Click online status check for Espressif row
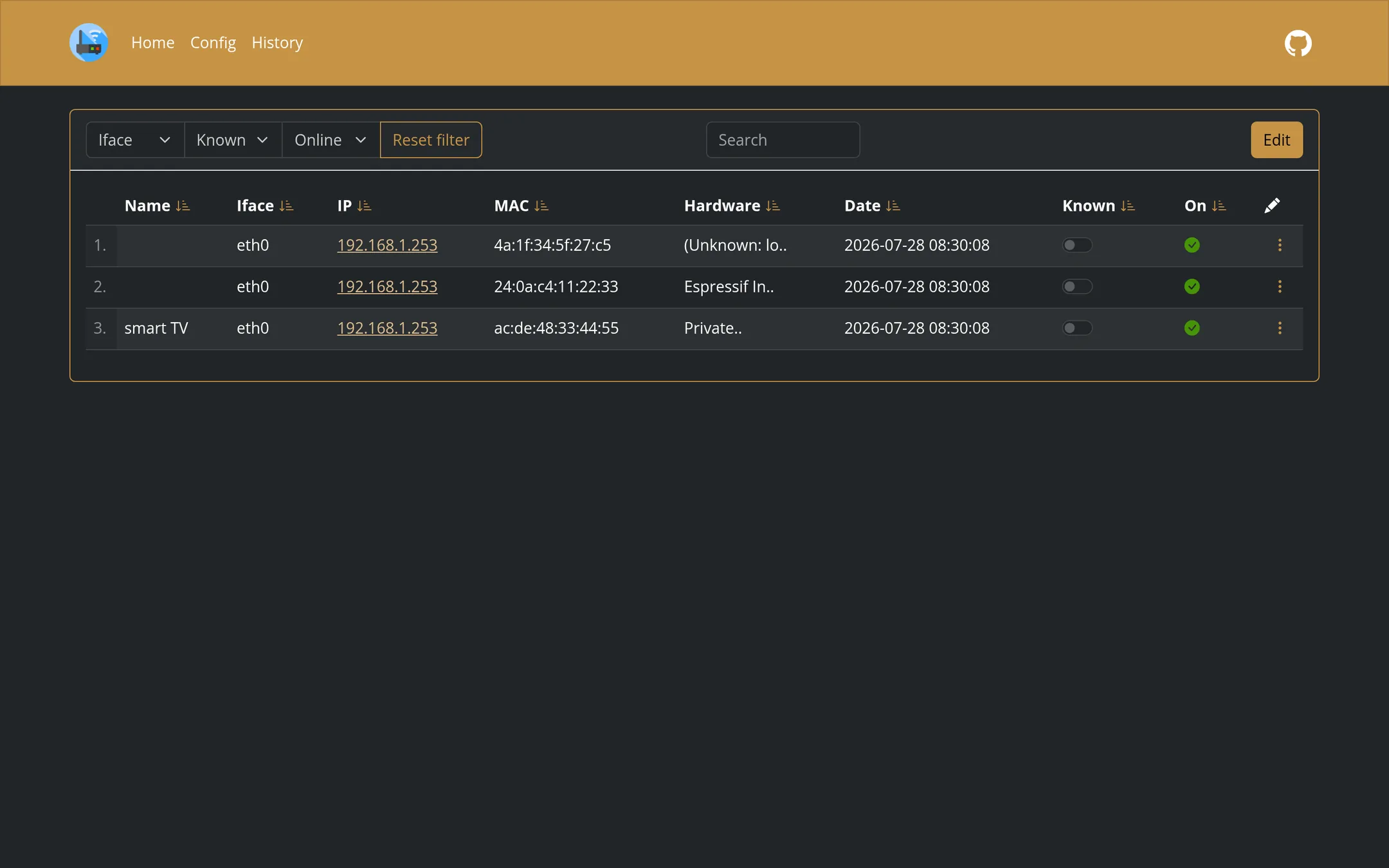Image resolution: width=1389 pixels, height=868 pixels. [1192, 286]
